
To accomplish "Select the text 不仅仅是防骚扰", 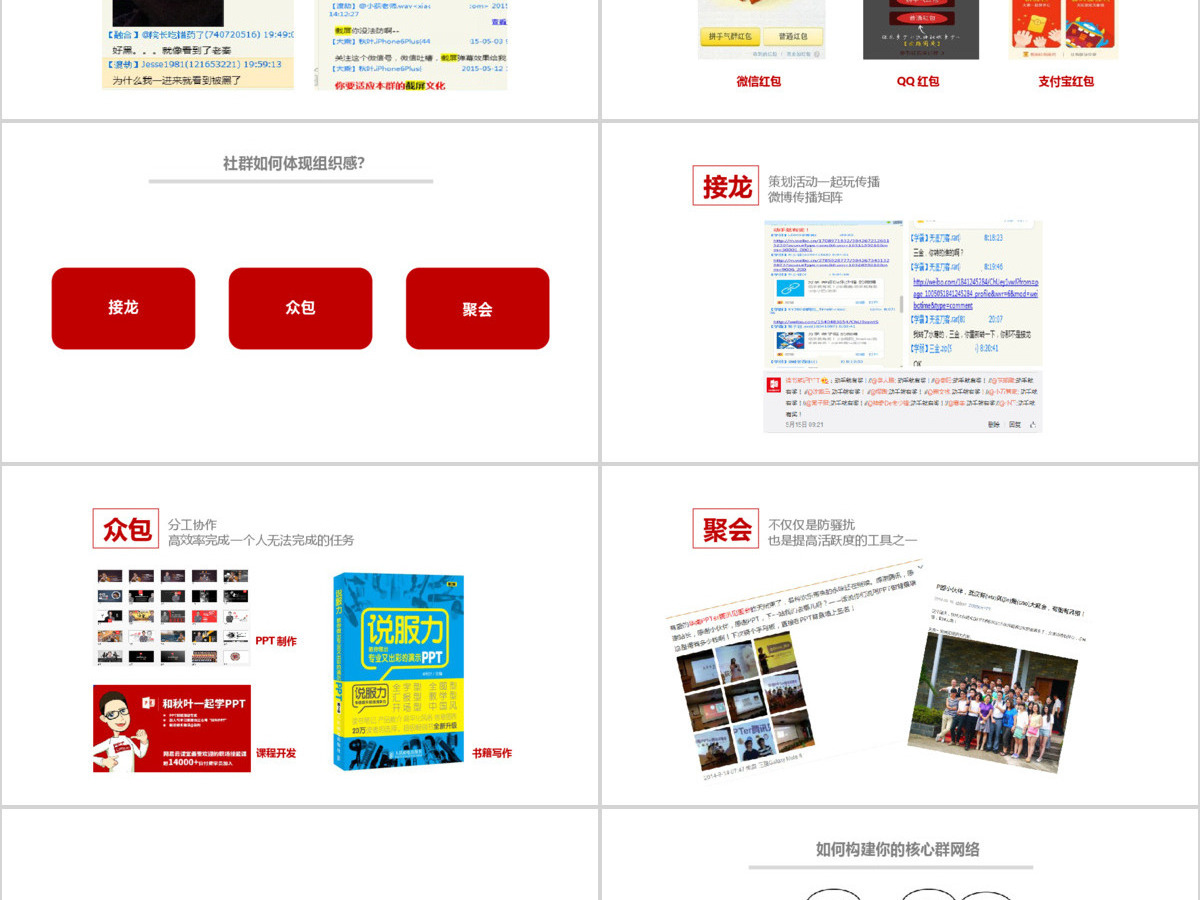I will click(811, 525).
